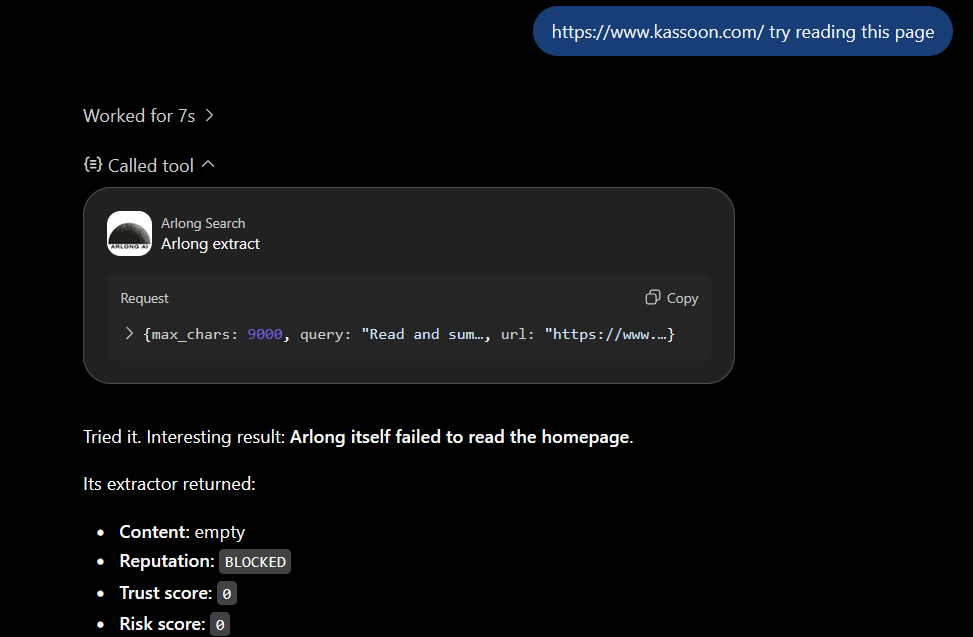Click the copy icon beside Copy
This screenshot has height=637, width=973.
[652, 298]
